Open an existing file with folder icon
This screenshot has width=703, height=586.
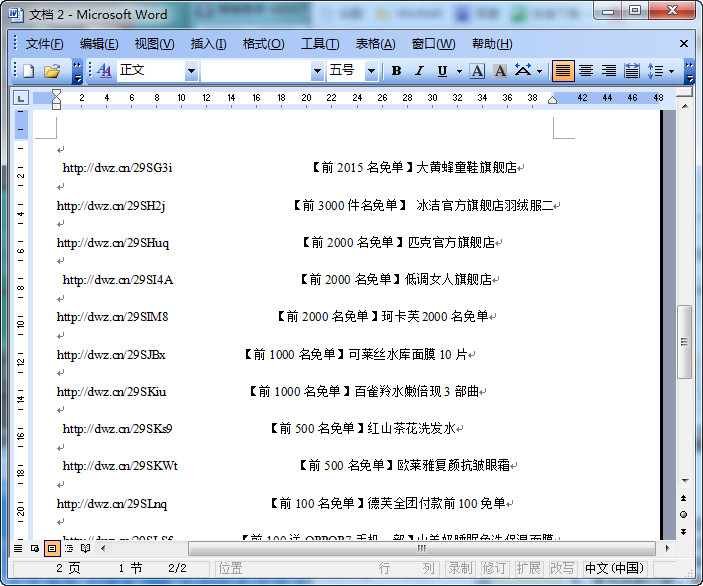point(52,71)
